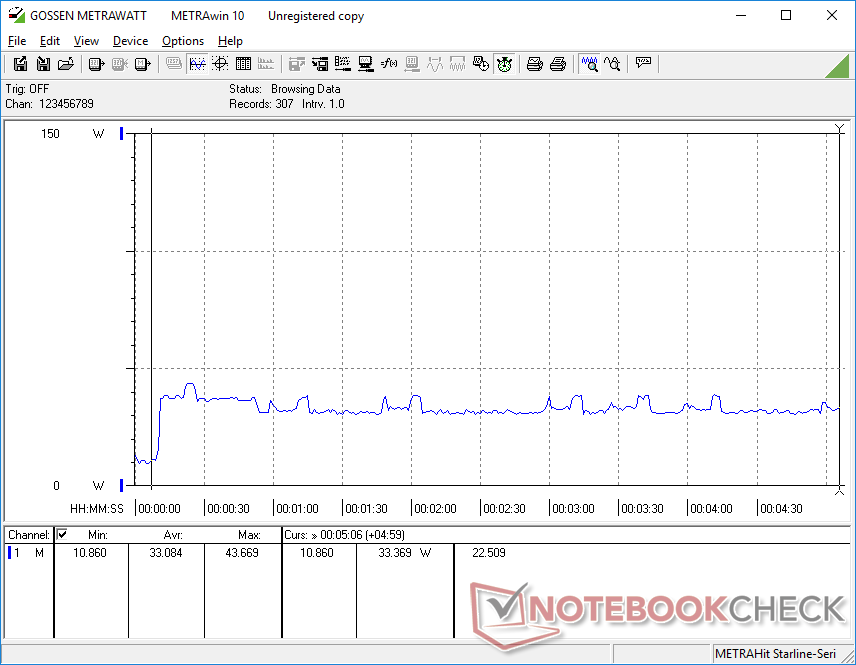Click the blue marker beside 0 W
Screen dimensions: 856x665
pos(122,485)
